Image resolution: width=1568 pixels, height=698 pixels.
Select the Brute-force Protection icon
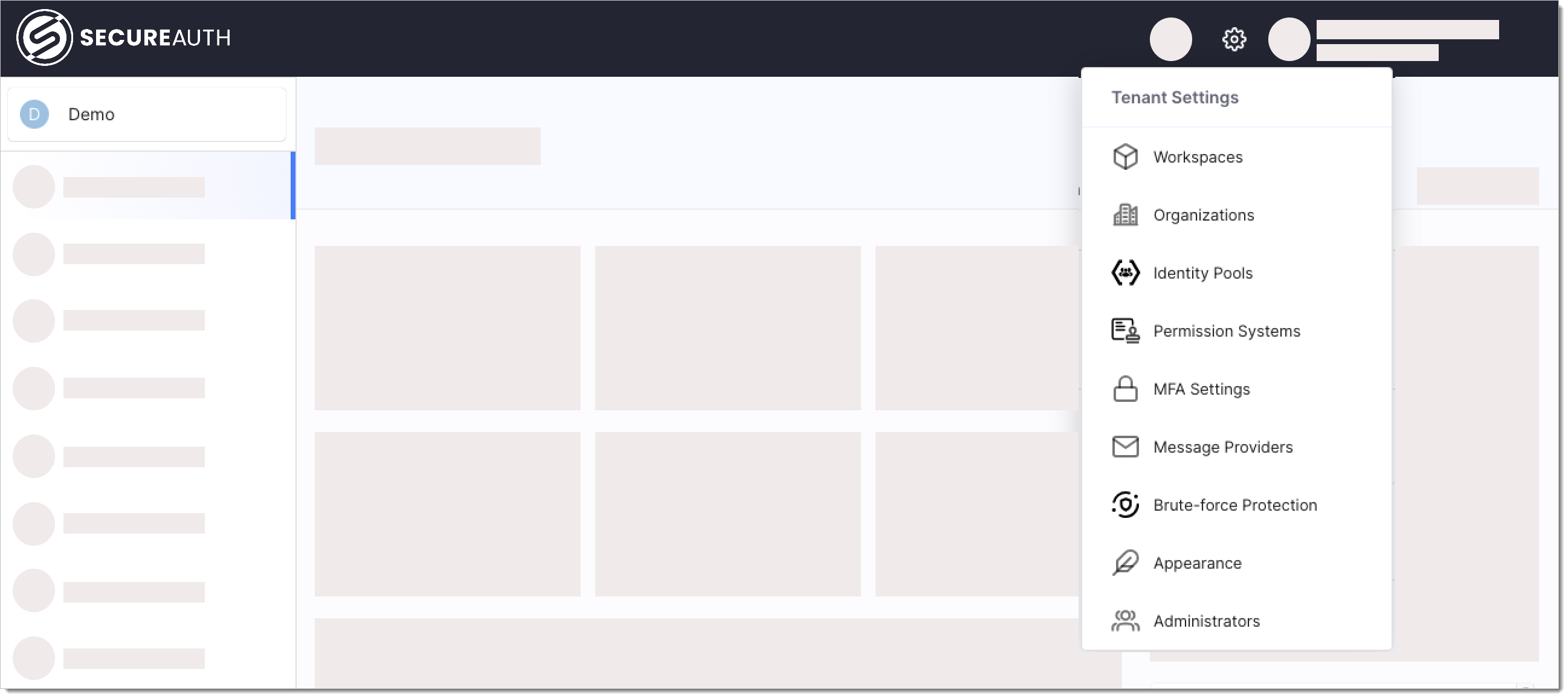(x=1124, y=504)
